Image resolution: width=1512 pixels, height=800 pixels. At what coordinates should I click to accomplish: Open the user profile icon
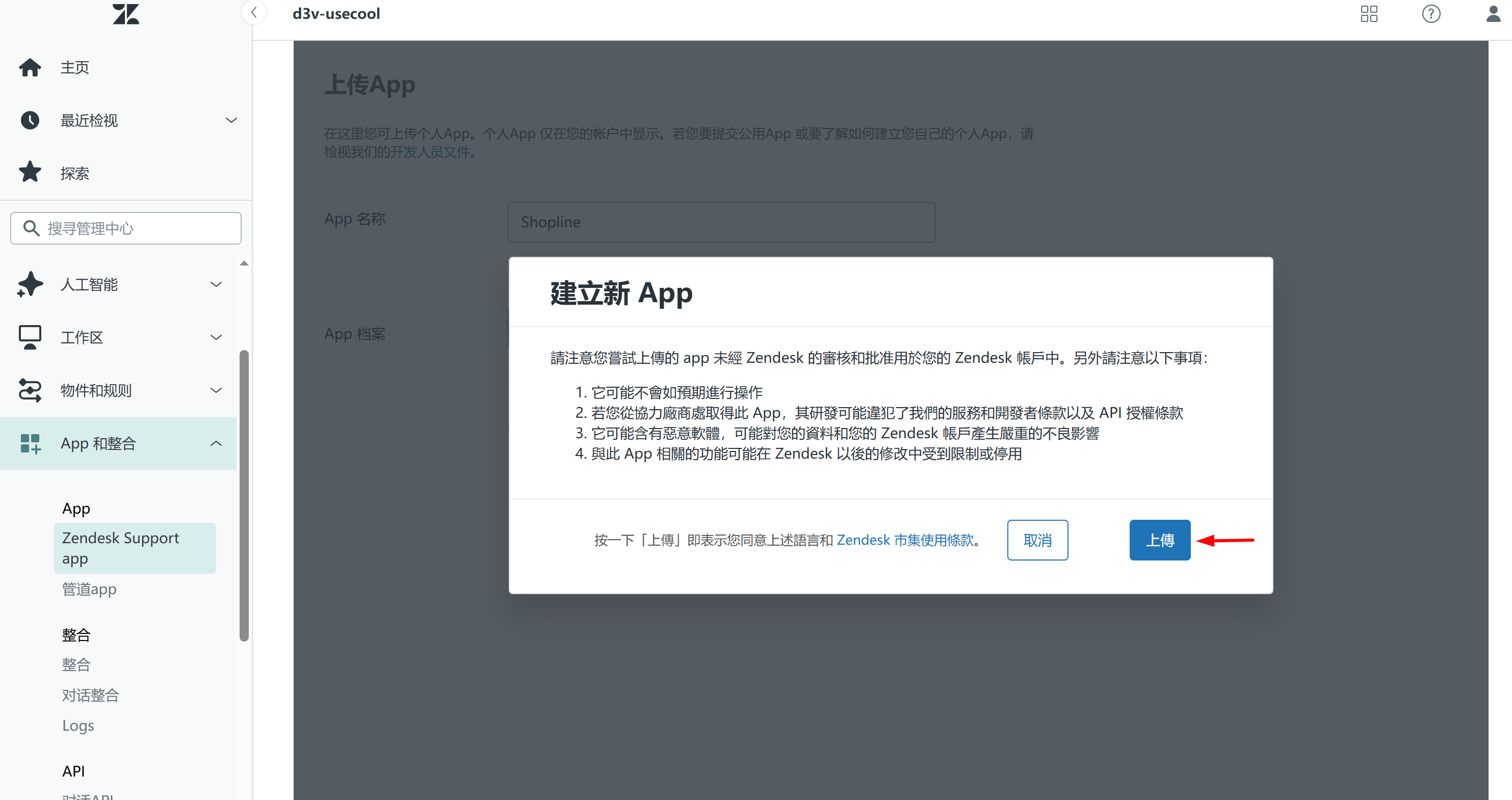[x=1493, y=13]
